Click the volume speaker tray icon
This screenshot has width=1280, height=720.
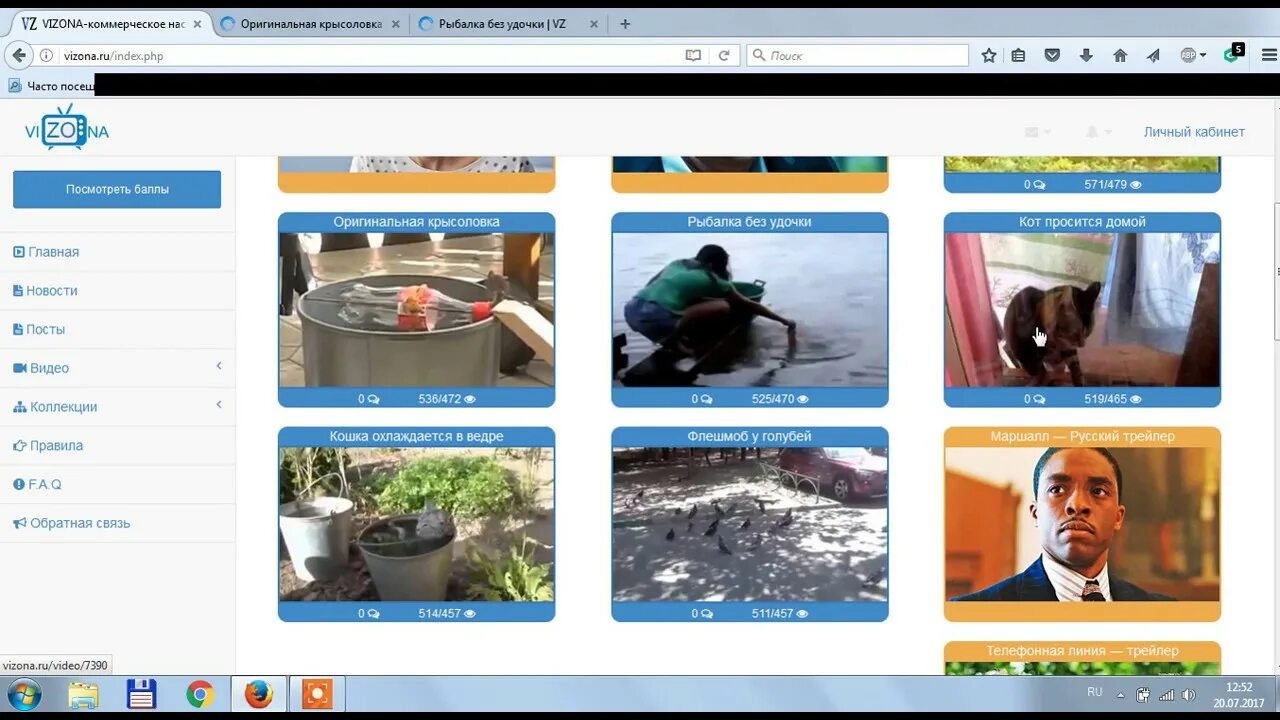[1188, 694]
